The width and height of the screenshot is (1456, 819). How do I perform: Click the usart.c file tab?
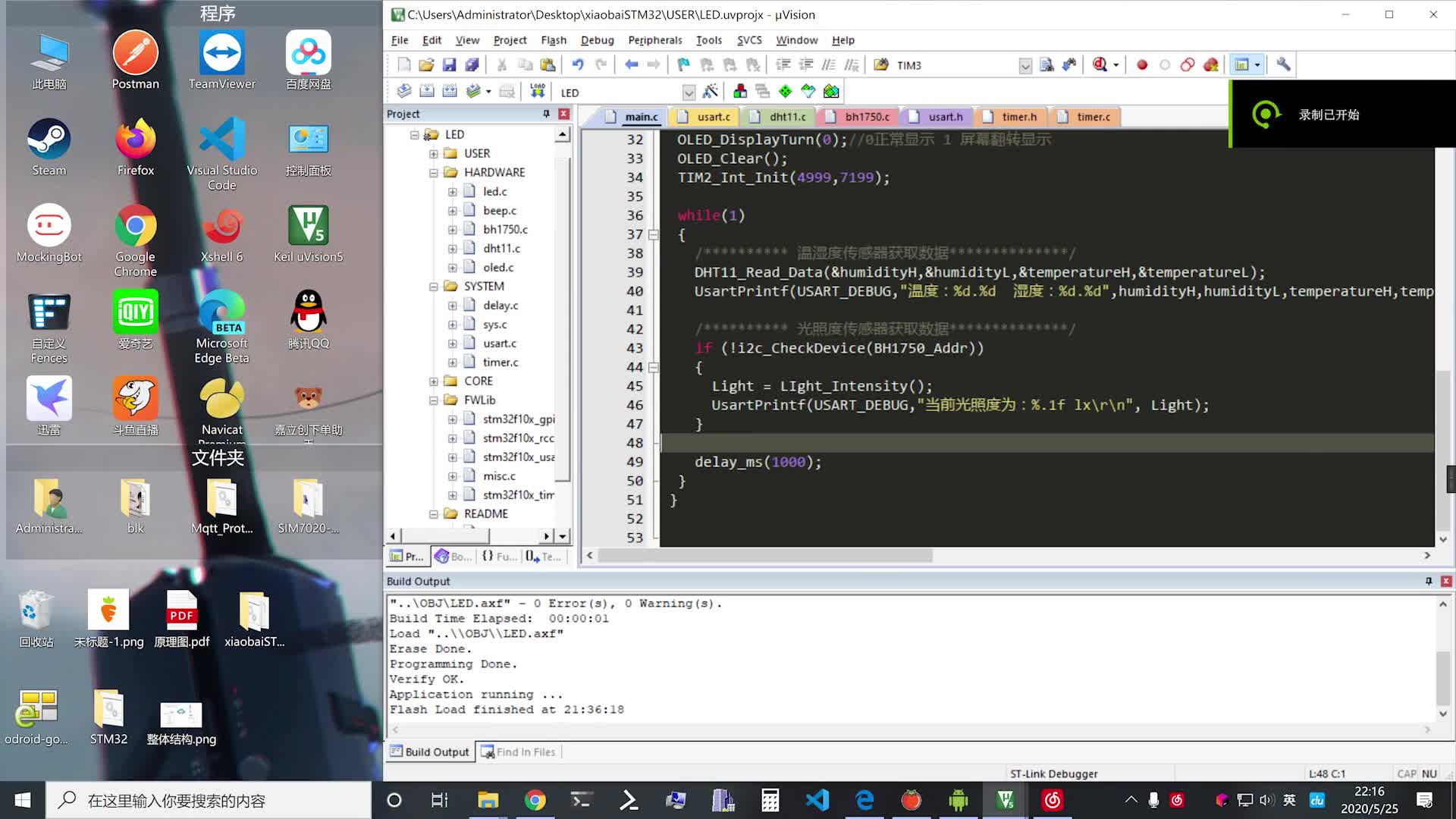pyautogui.click(x=714, y=117)
